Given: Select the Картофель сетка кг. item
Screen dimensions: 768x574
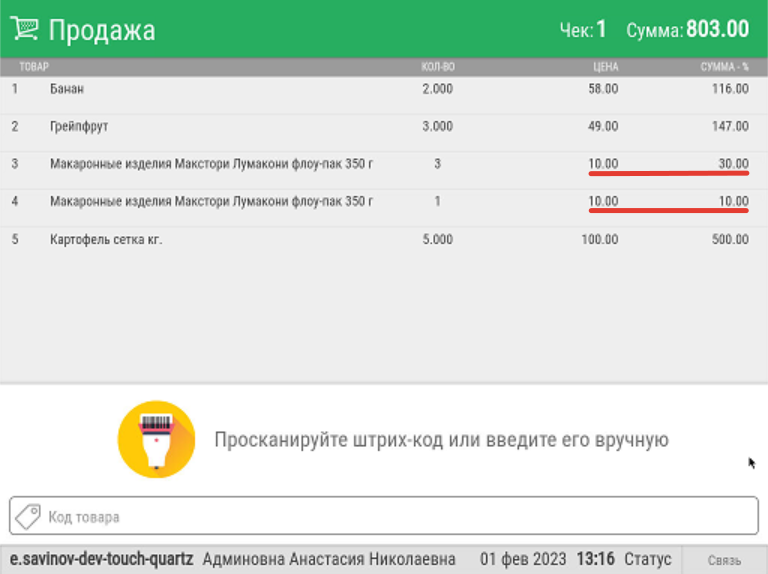Looking at the screenshot, I should click(x=106, y=239).
